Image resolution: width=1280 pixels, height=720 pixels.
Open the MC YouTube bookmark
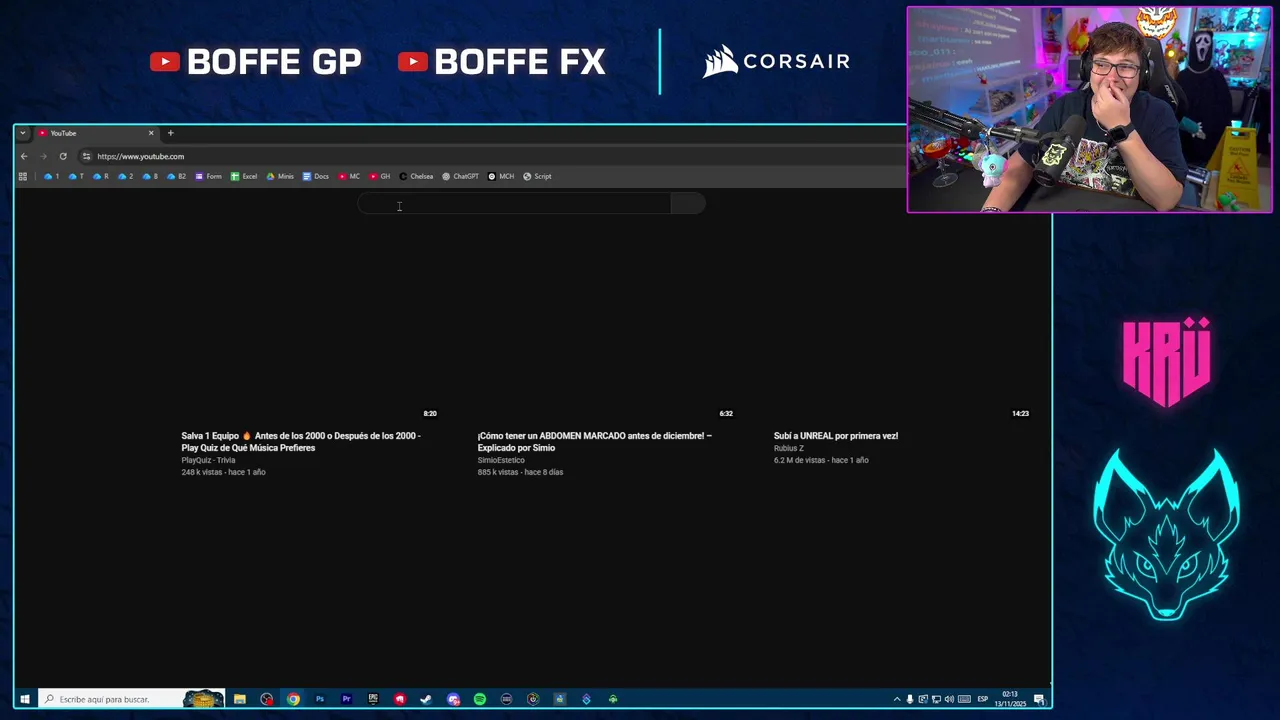point(349,176)
